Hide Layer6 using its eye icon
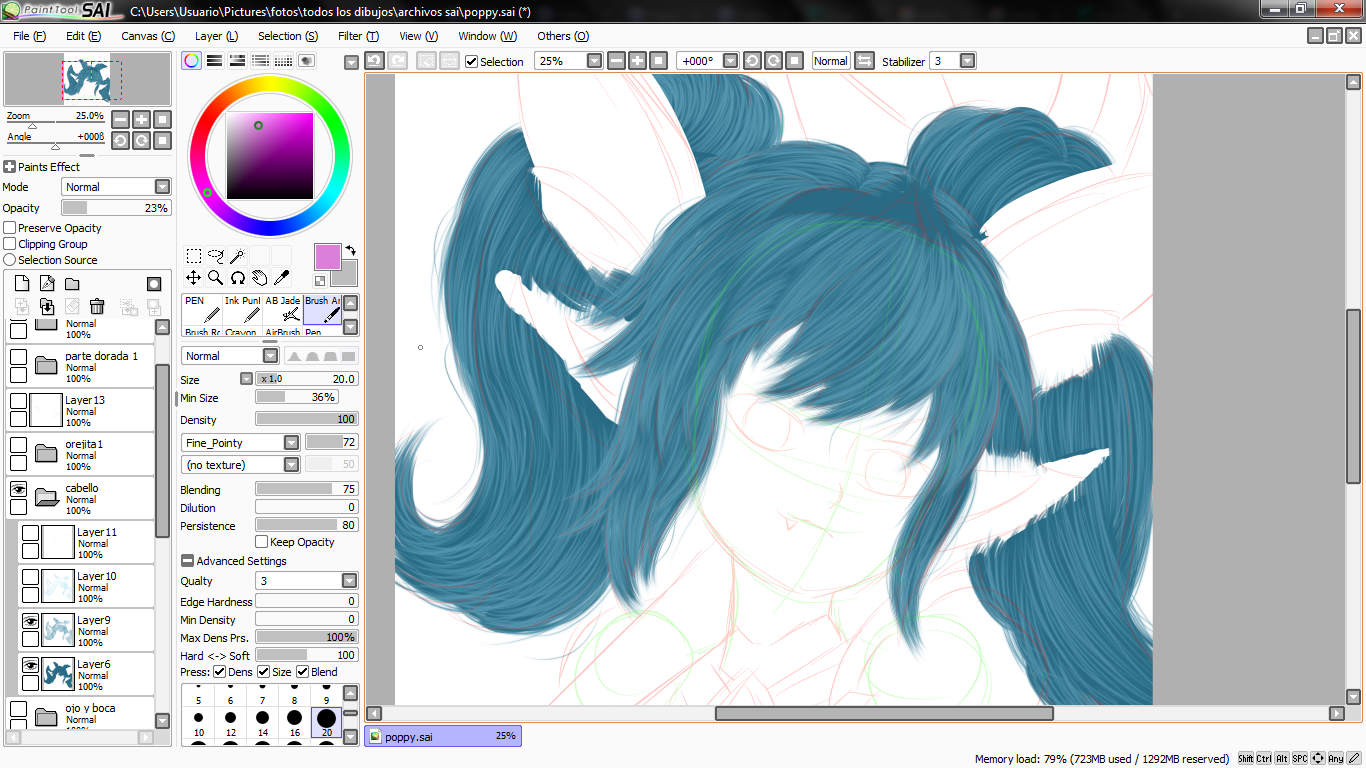1366x768 pixels. (30, 665)
